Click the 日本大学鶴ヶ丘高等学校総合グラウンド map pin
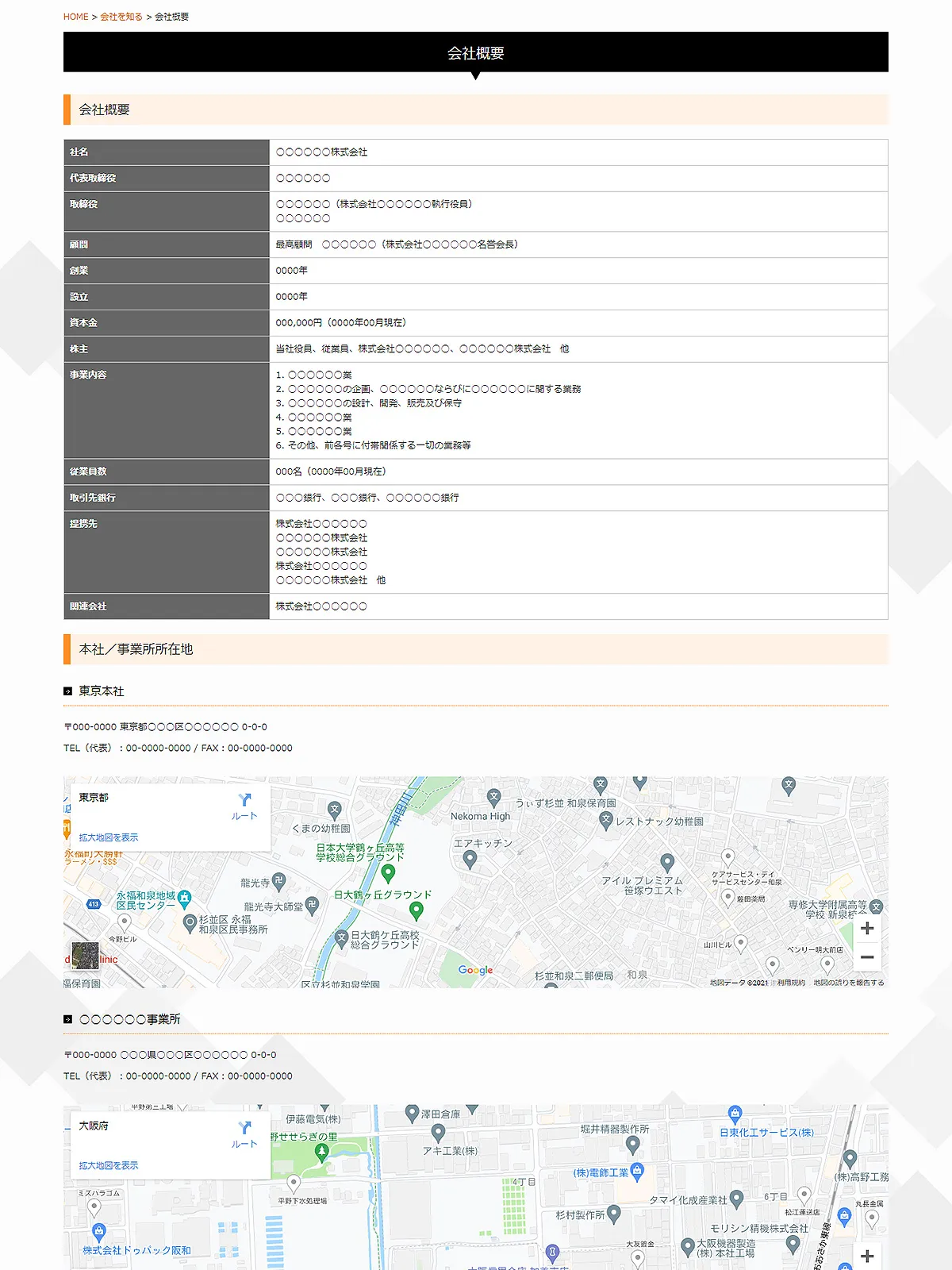The width and height of the screenshot is (952, 1270). (x=388, y=873)
